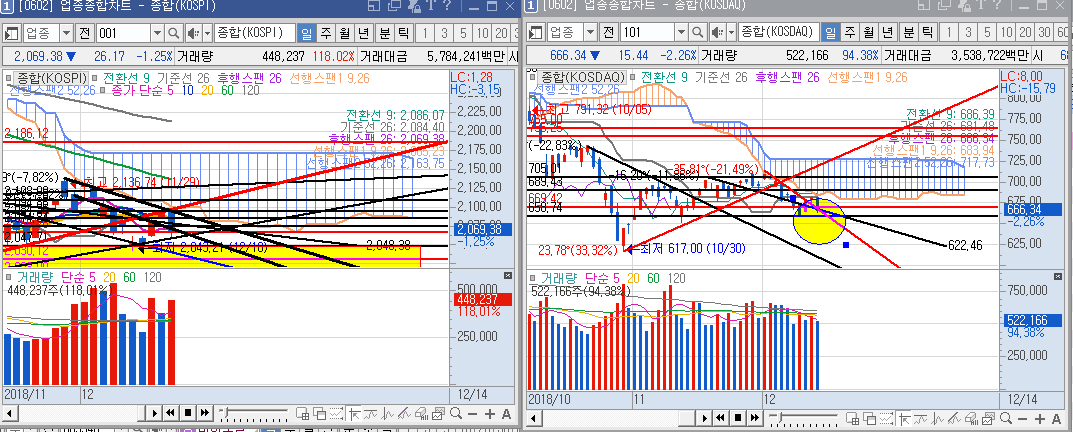The width and height of the screenshot is (1073, 432).
Task: Select the 월 (monthly) tab in KOSDAQ chart
Action: tap(866, 34)
